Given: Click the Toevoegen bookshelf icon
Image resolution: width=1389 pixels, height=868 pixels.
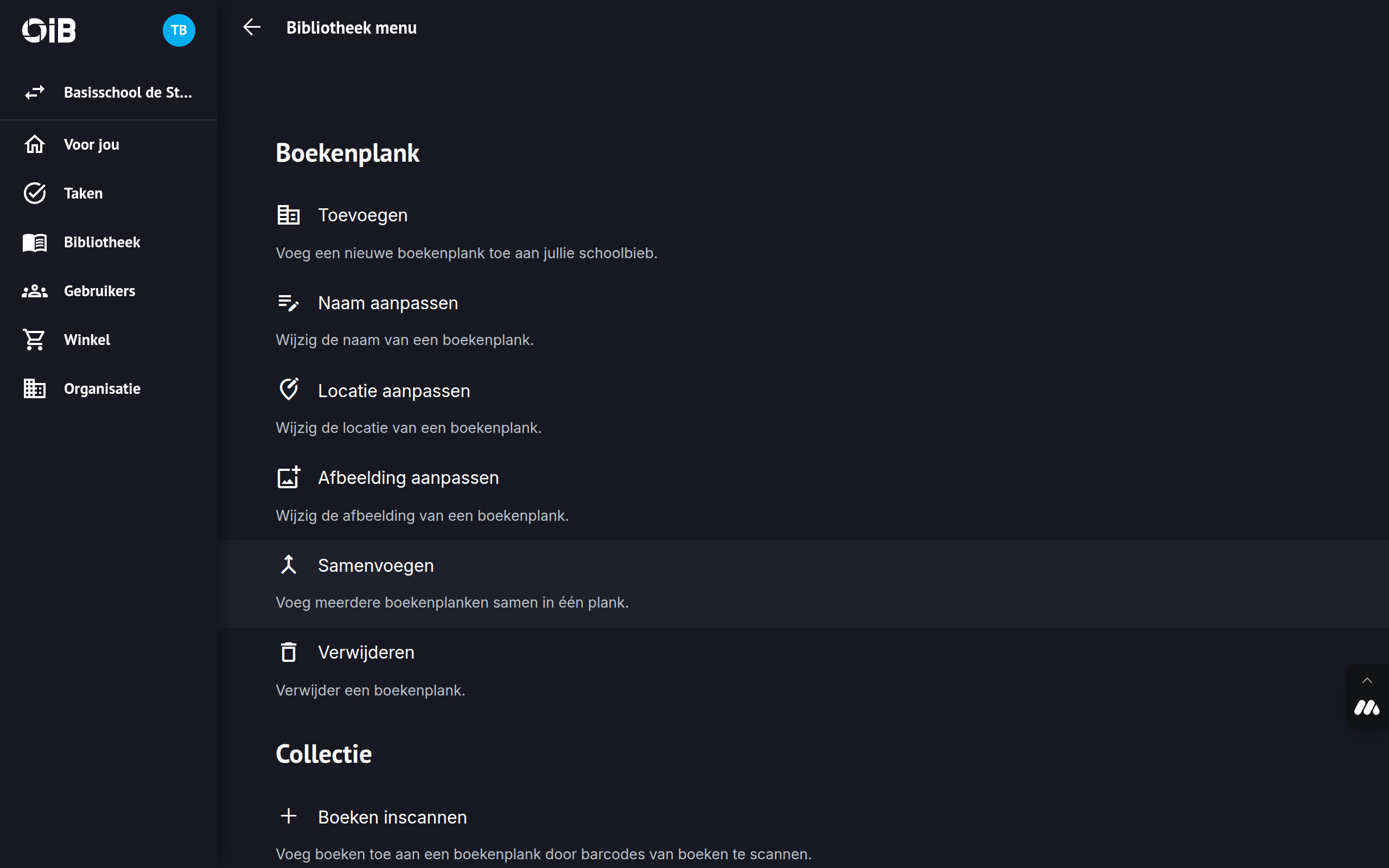Looking at the screenshot, I should tap(288, 215).
